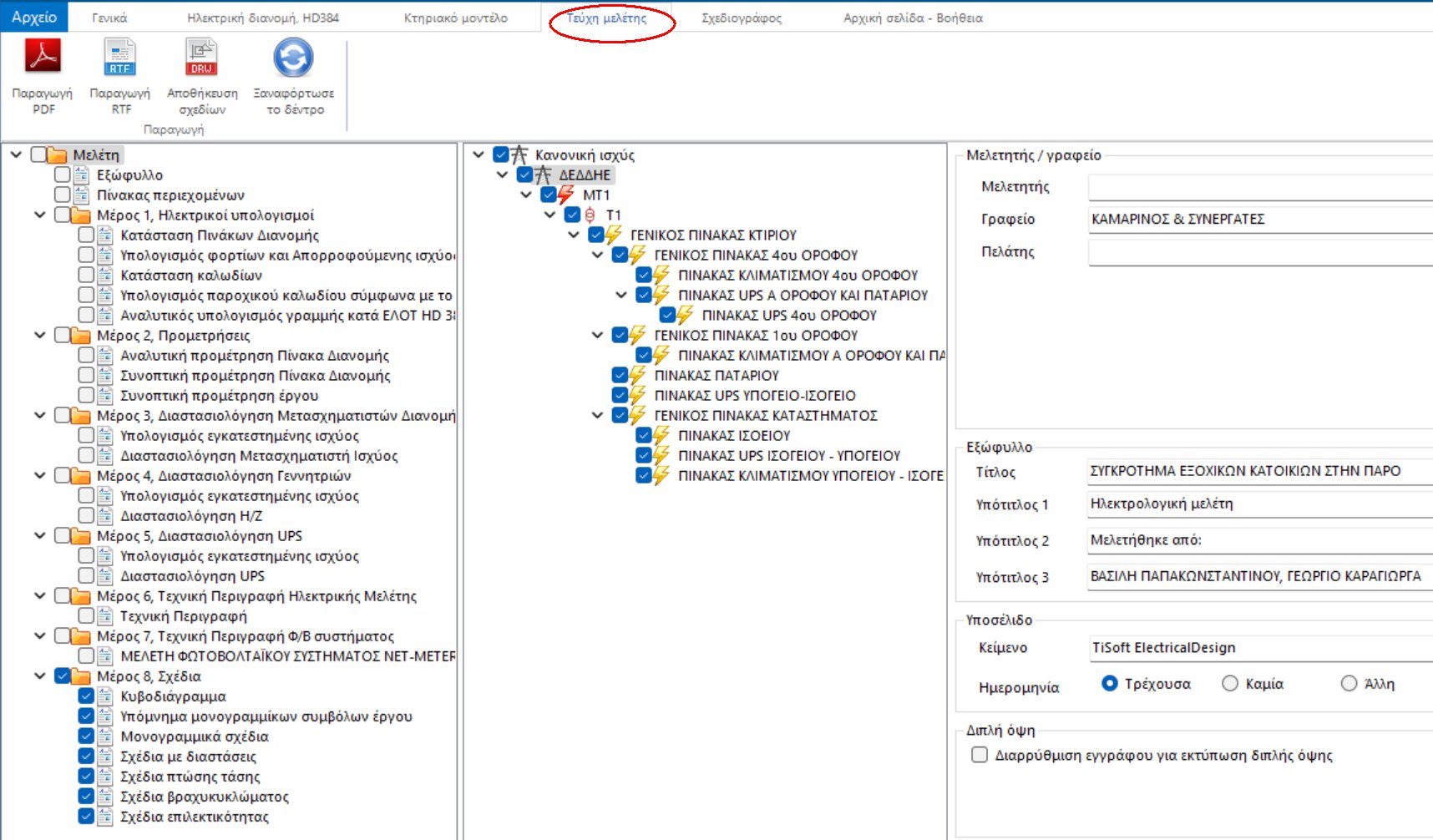Collapse Μέρος 1, Ηλεκτρικοί υπολογισμοί node
Screen dimensions: 1433x840
click(x=39, y=215)
